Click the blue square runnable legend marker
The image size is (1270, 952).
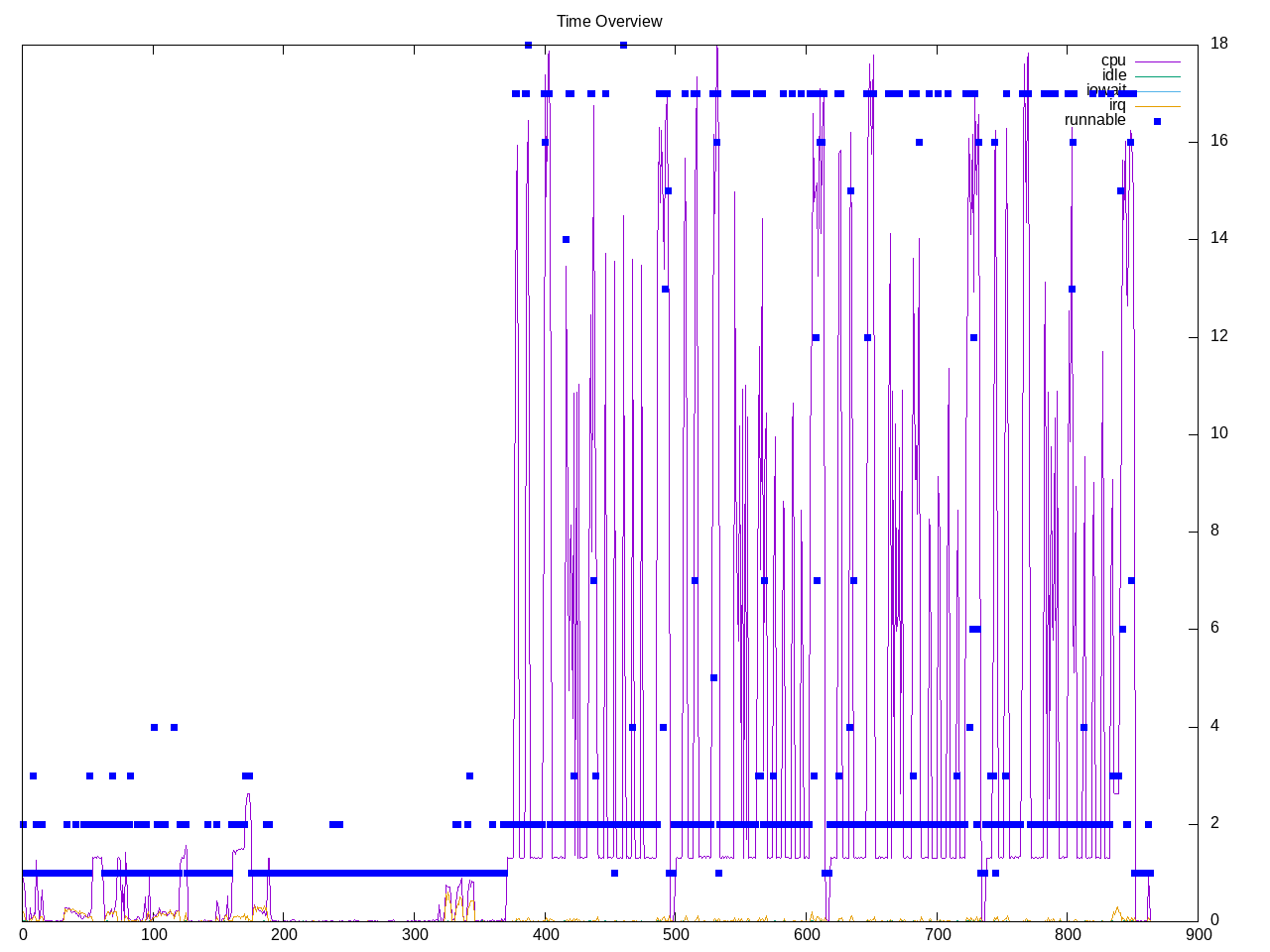[1157, 121]
